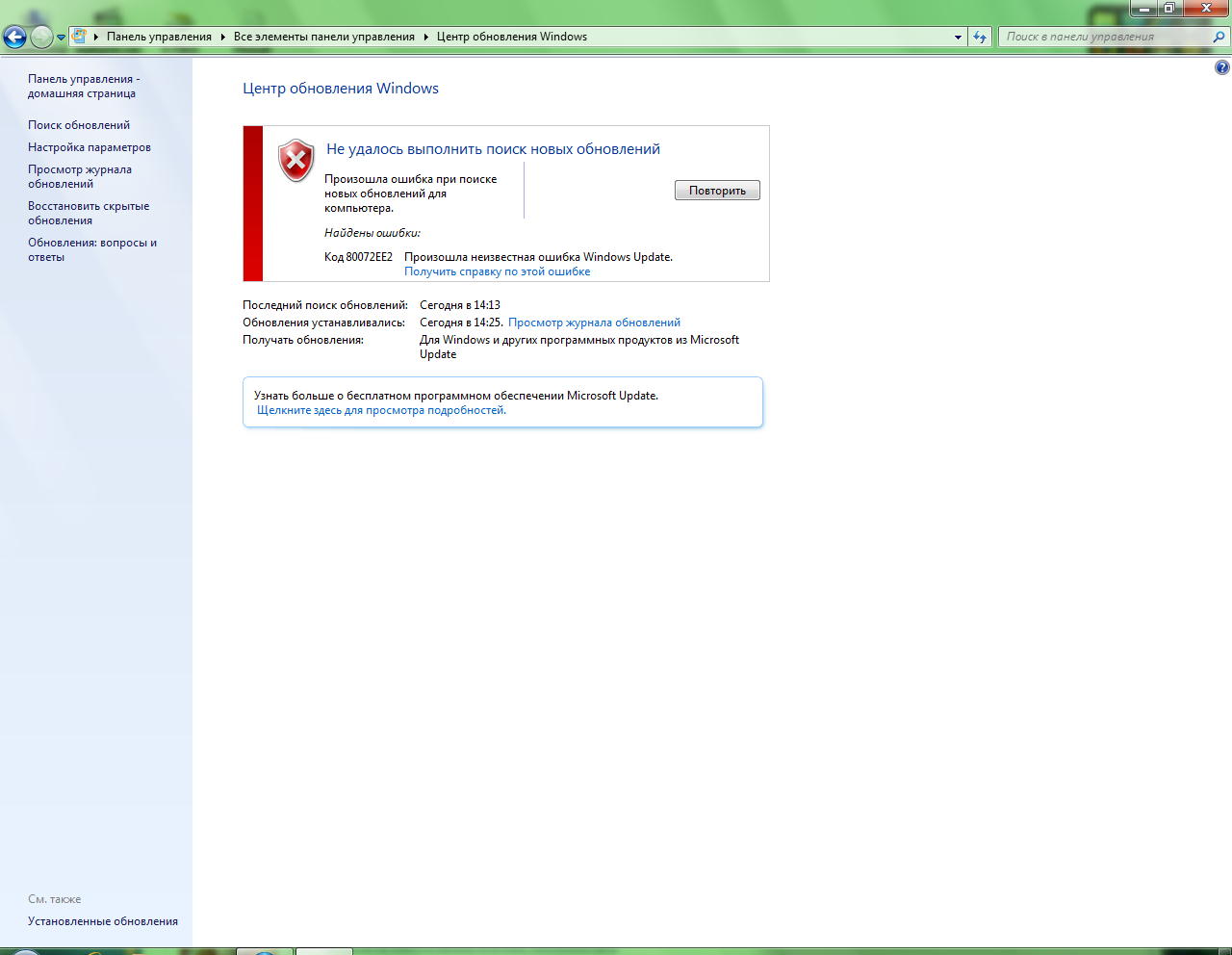Open 'Просмотр журнала обновлений' sidebar link
Viewport: 1232px width, 955px height.
(80, 176)
